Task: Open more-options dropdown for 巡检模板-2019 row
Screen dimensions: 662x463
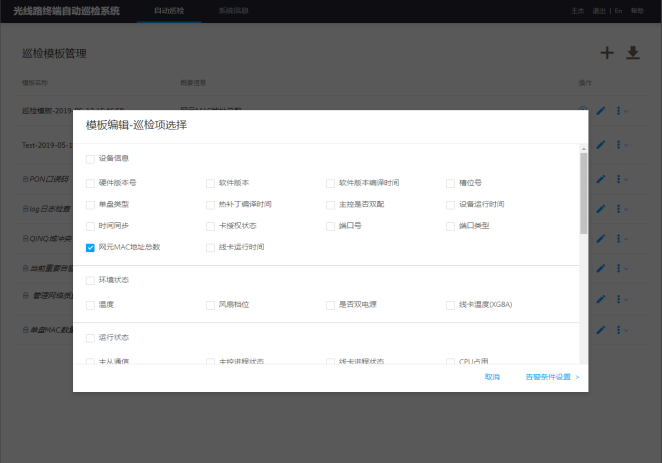Action: pyautogui.click(x=621, y=111)
